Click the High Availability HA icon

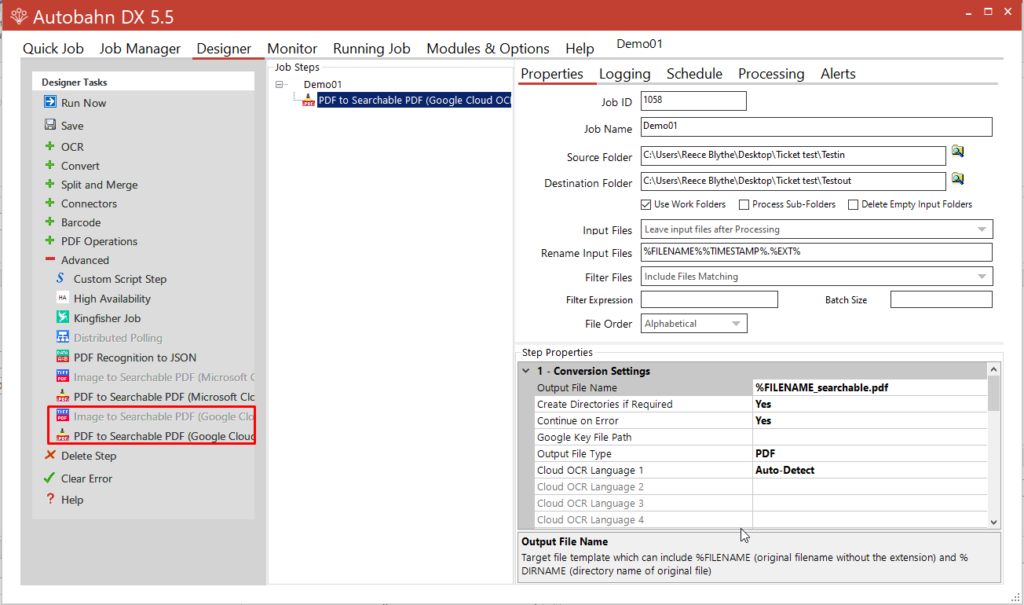[x=62, y=298]
